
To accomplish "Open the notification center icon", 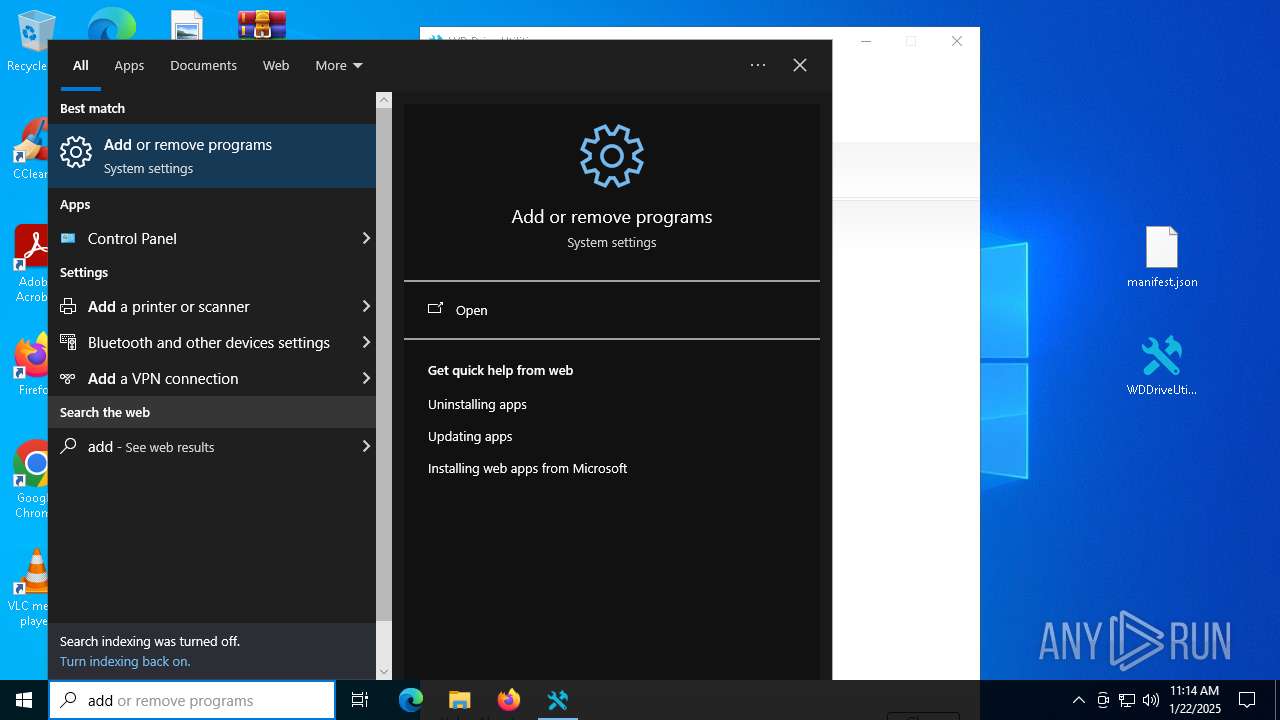I will point(1247,700).
